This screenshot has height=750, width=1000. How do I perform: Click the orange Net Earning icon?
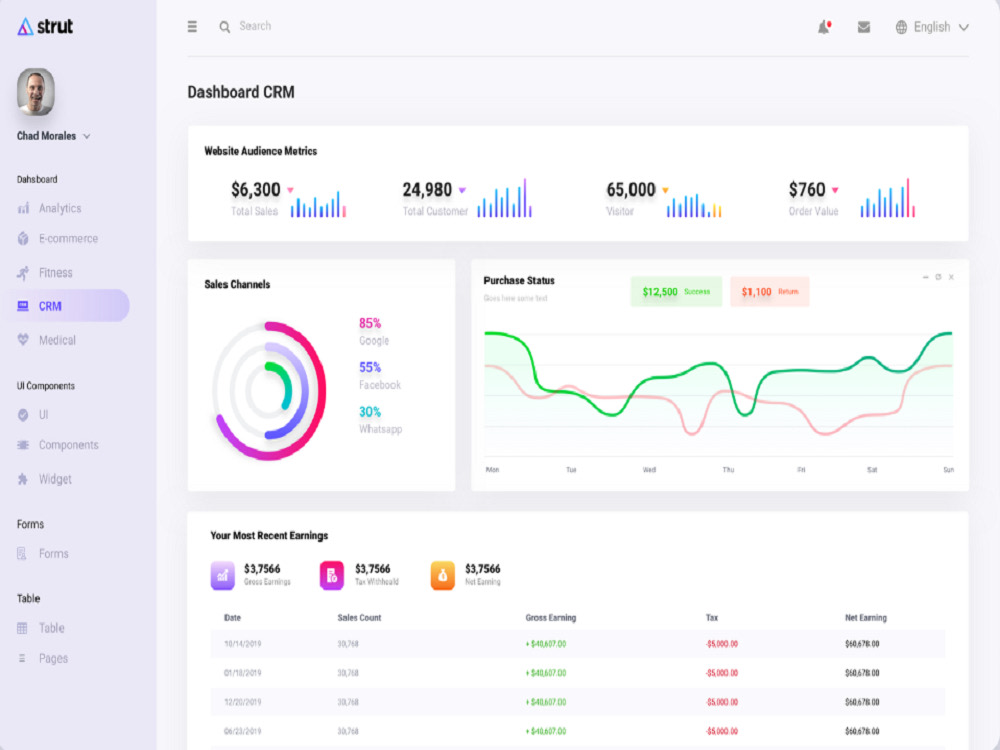443,575
